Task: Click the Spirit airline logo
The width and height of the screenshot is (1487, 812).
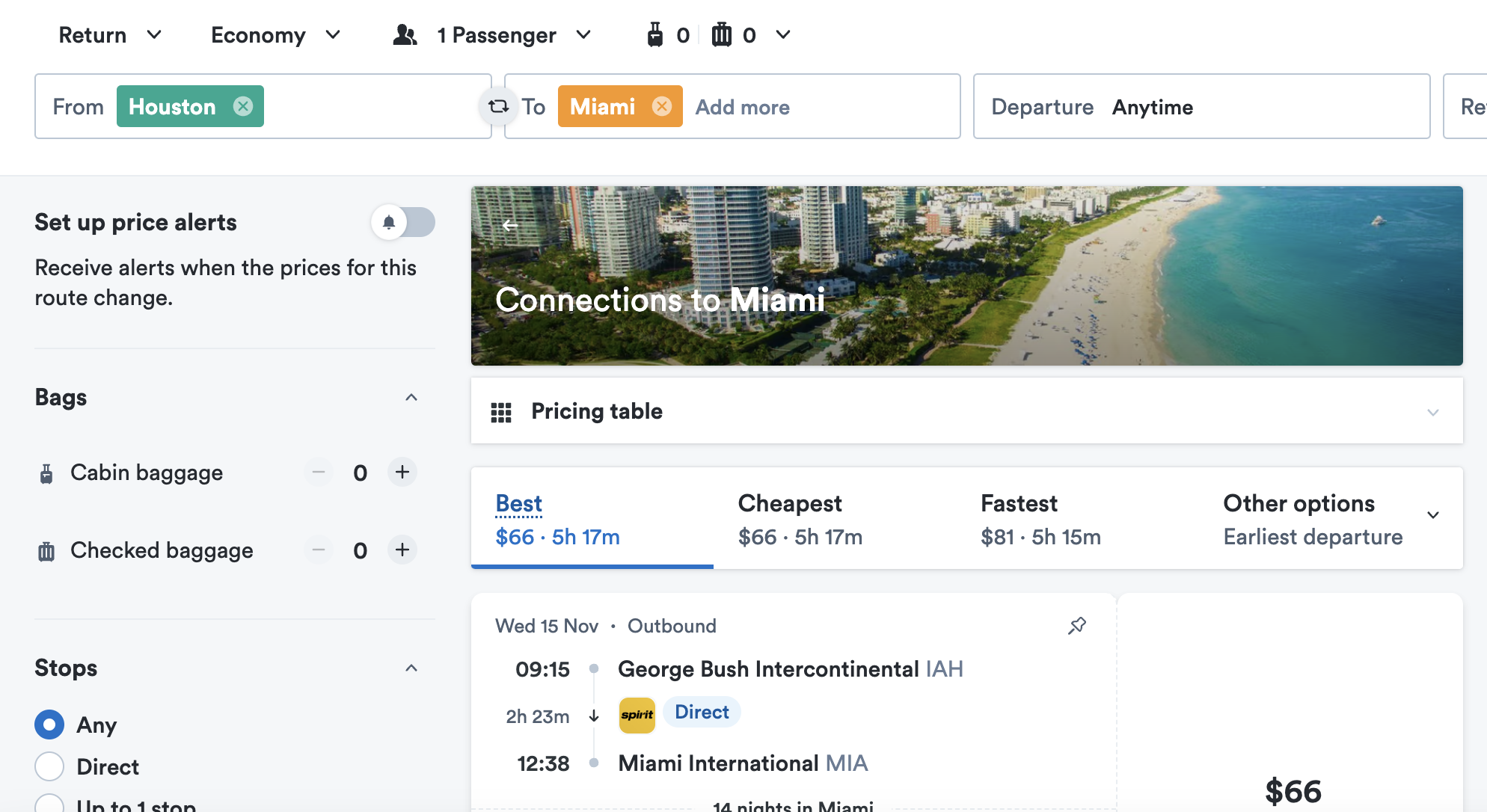Action: coord(637,715)
